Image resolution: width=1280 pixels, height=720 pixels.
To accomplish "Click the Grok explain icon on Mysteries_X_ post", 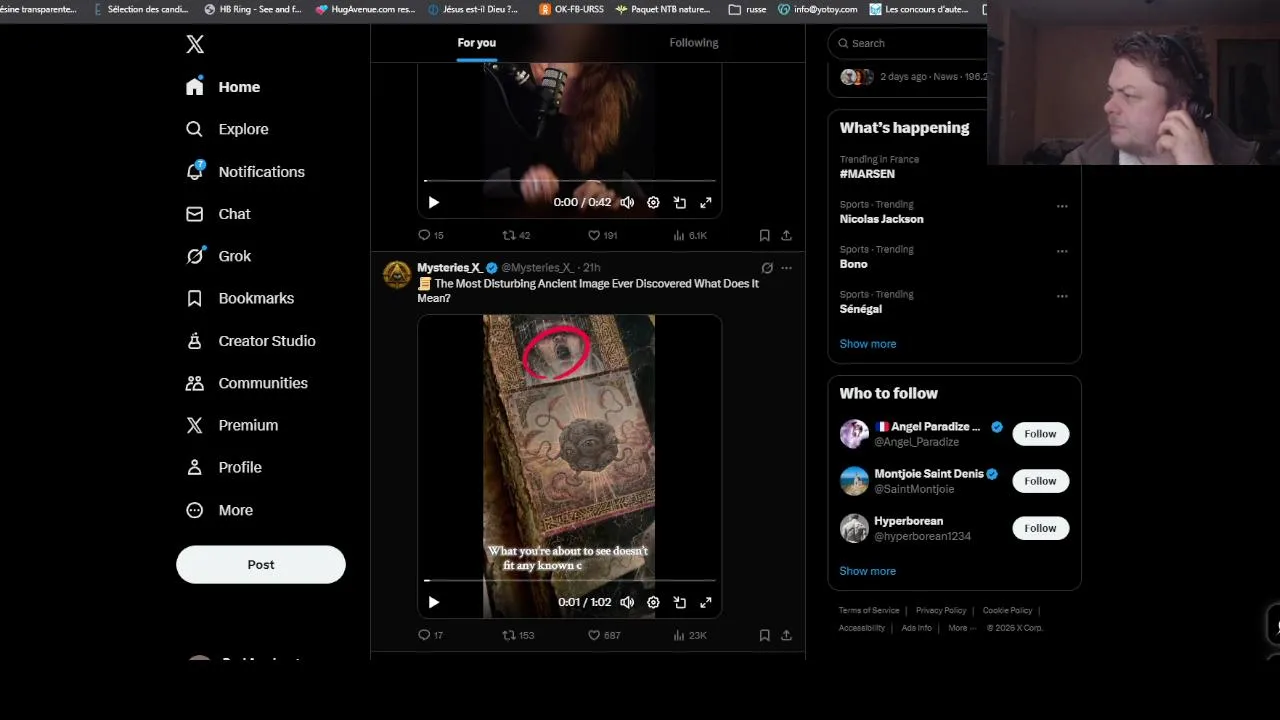I will coord(767,268).
